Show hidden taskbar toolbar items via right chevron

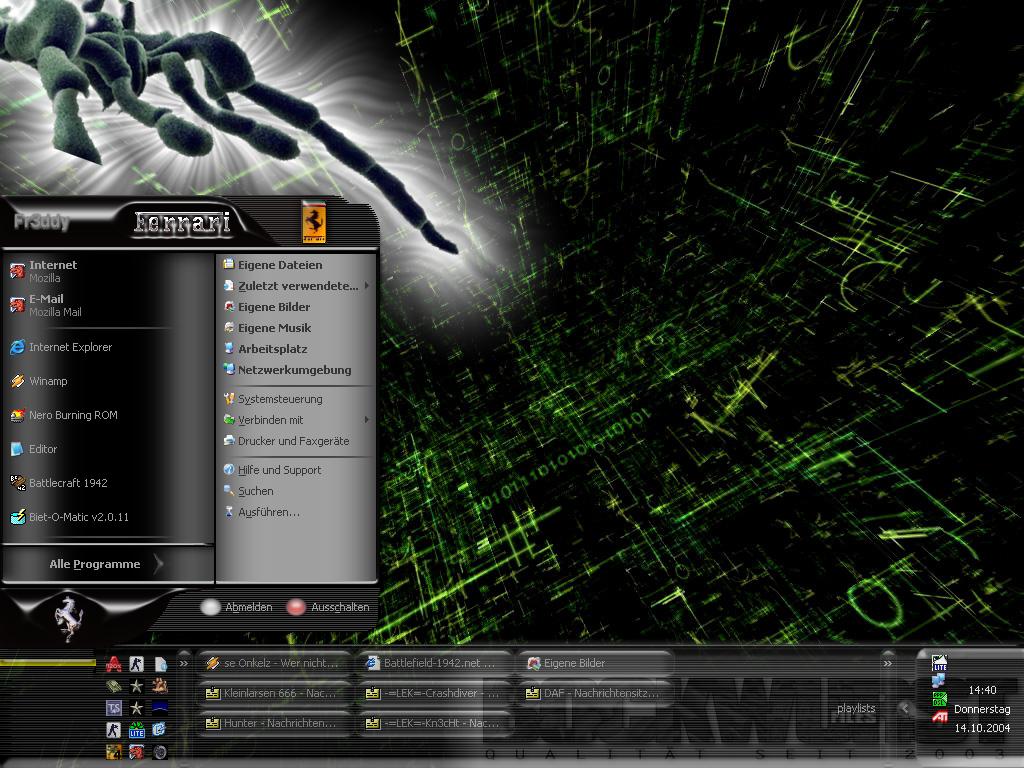(x=888, y=664)
